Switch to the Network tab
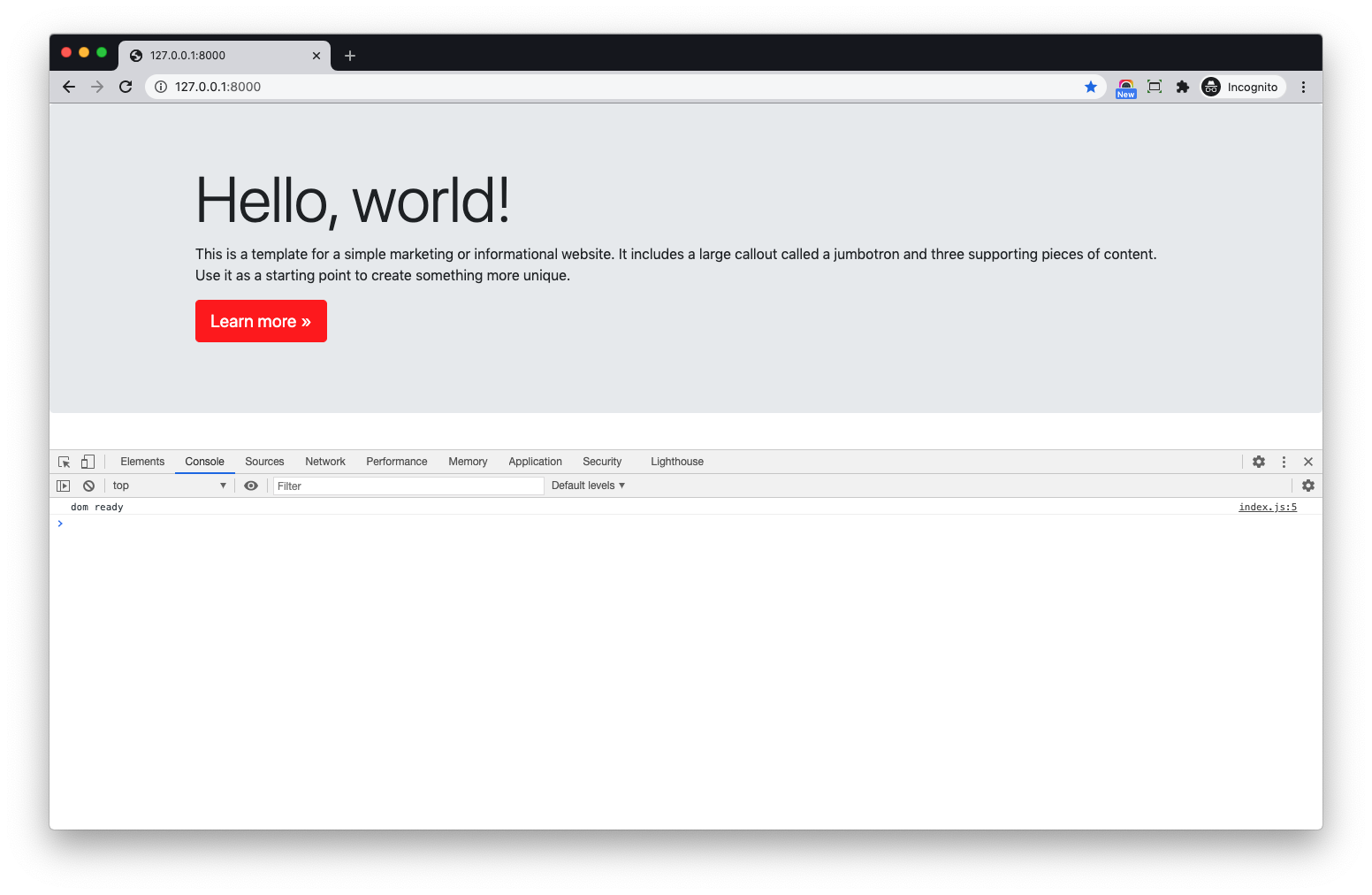This screenshot has width=1372, height=895. [x=325, y=462]
